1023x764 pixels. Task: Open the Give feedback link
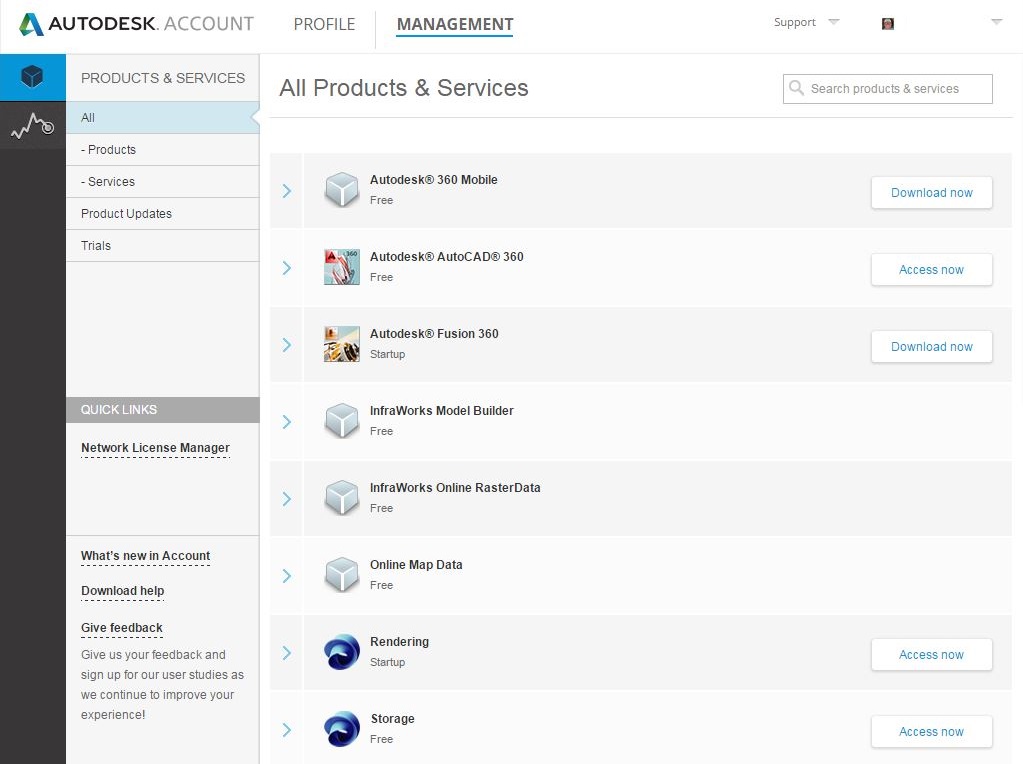122,628
